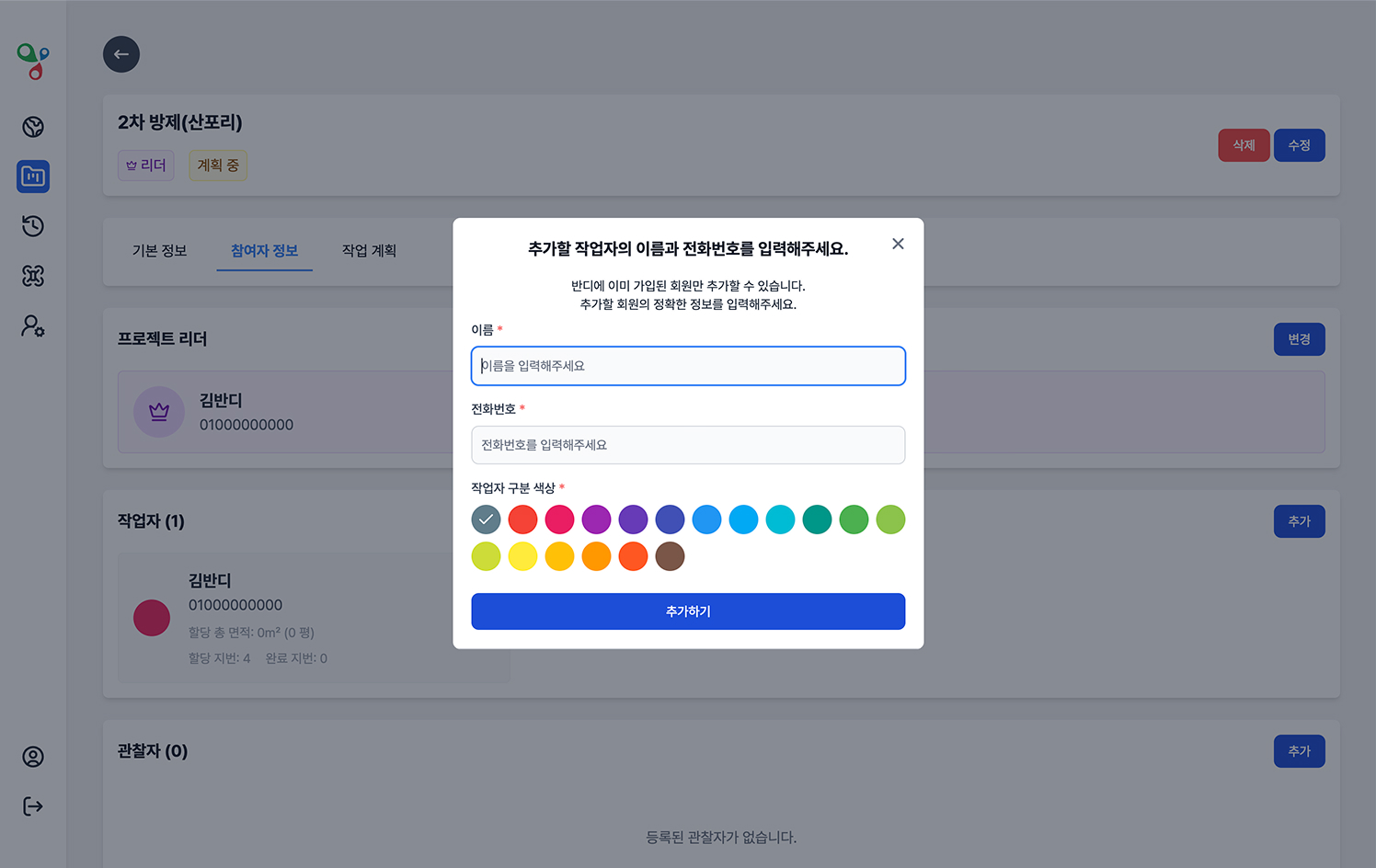Select the red worker color swatch
The width and height of the screenshot is (1376, 868).
(x=522, y=520)
